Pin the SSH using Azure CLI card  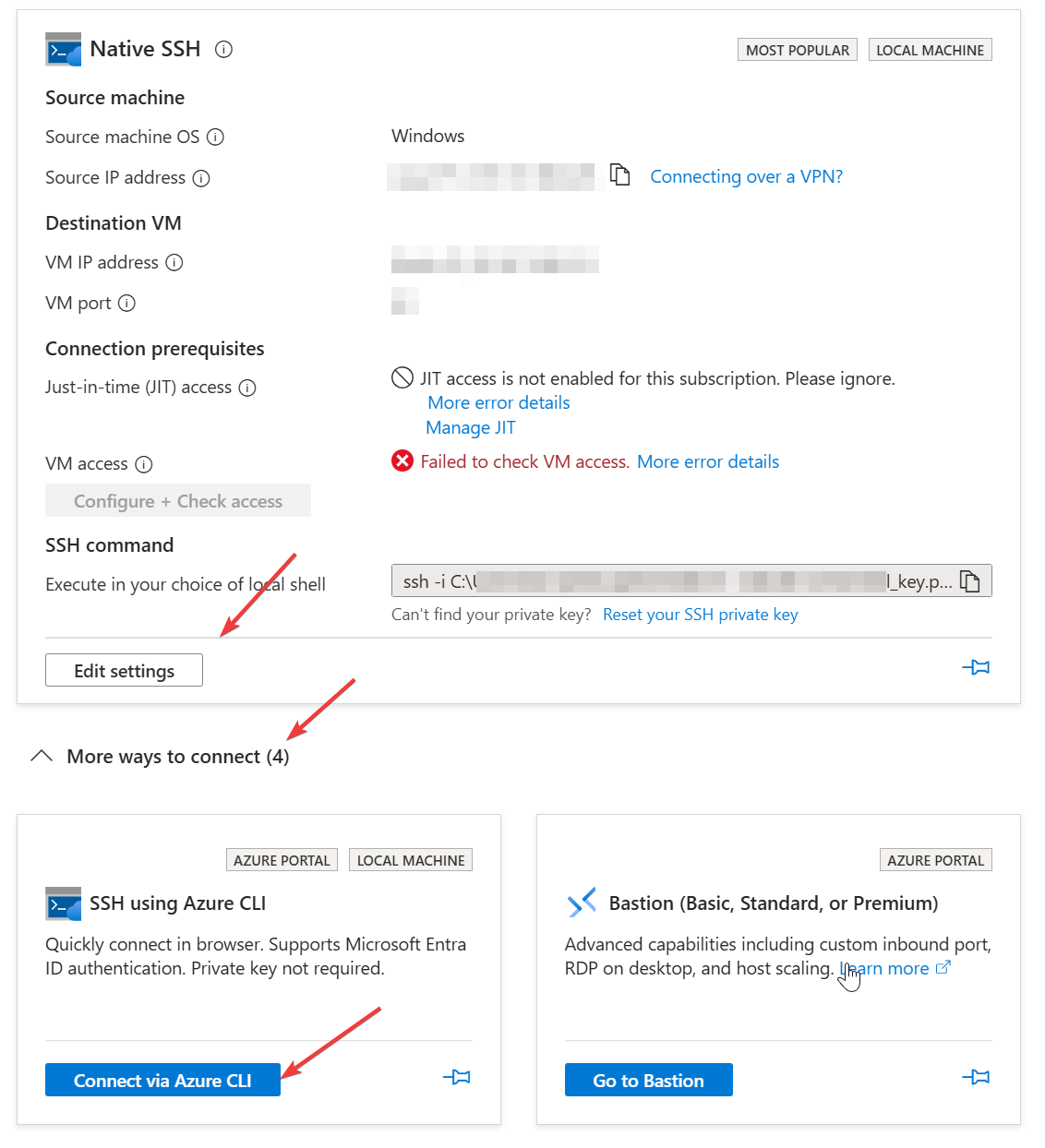click(x=457, y=1077)
